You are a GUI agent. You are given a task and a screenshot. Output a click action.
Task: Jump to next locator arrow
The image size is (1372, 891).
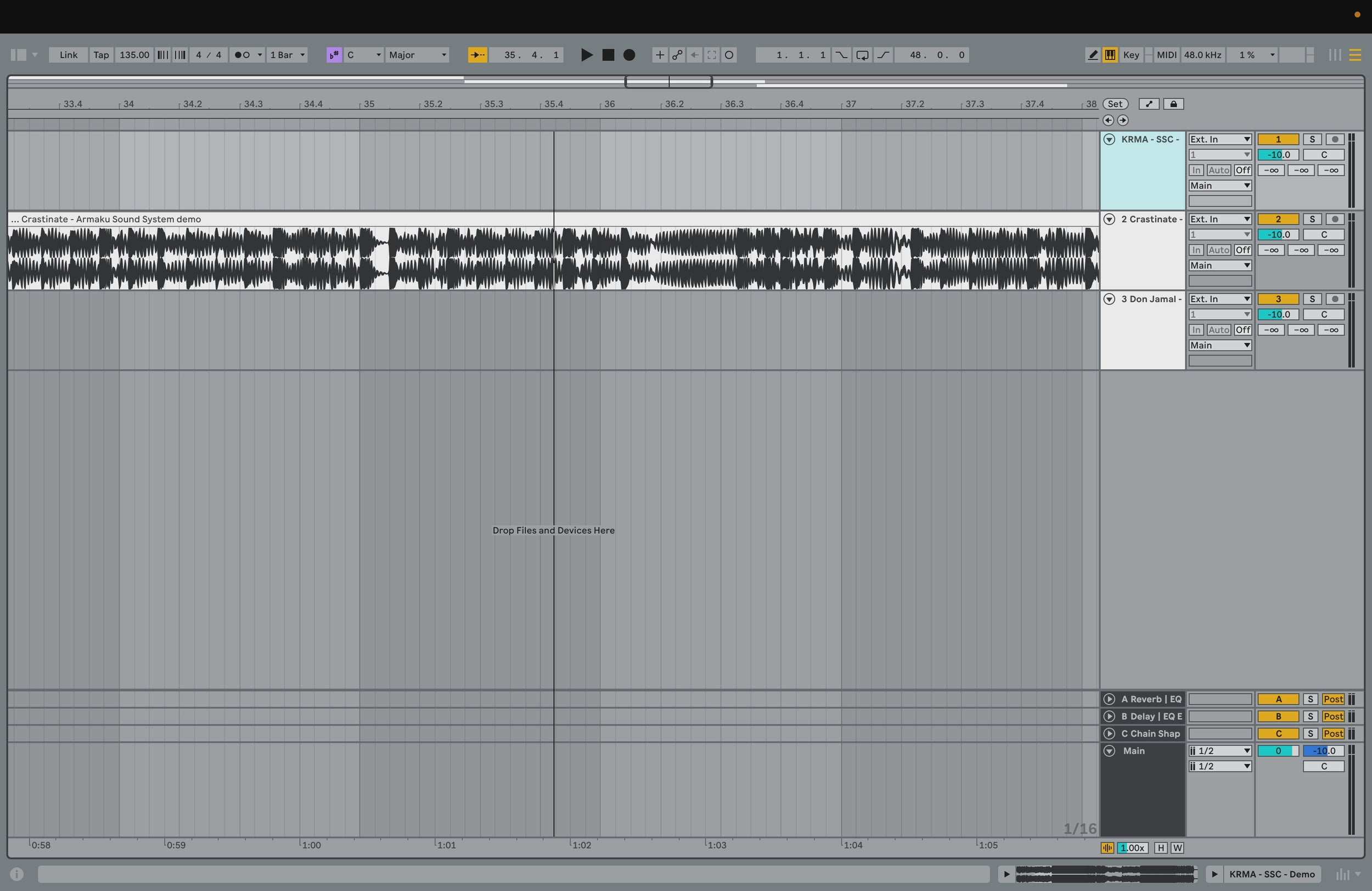[1122, 120]
